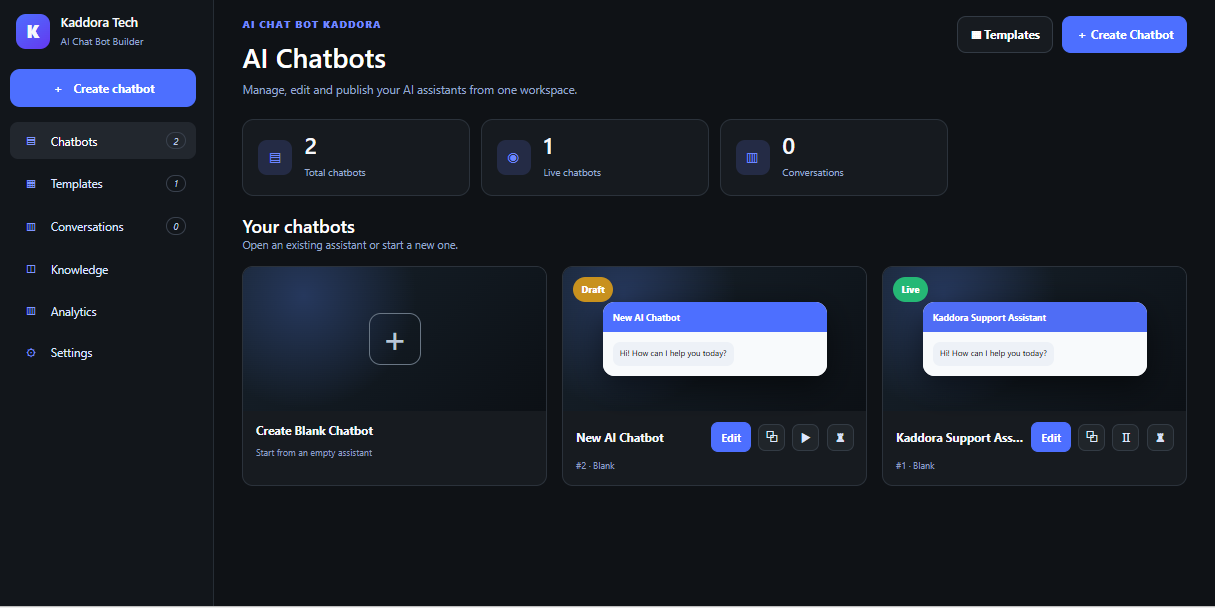
Task: Click the "AI CHAT BOT KADDORA" breadcrumb label
Action: pyautogui.click(x=311, y=24)
